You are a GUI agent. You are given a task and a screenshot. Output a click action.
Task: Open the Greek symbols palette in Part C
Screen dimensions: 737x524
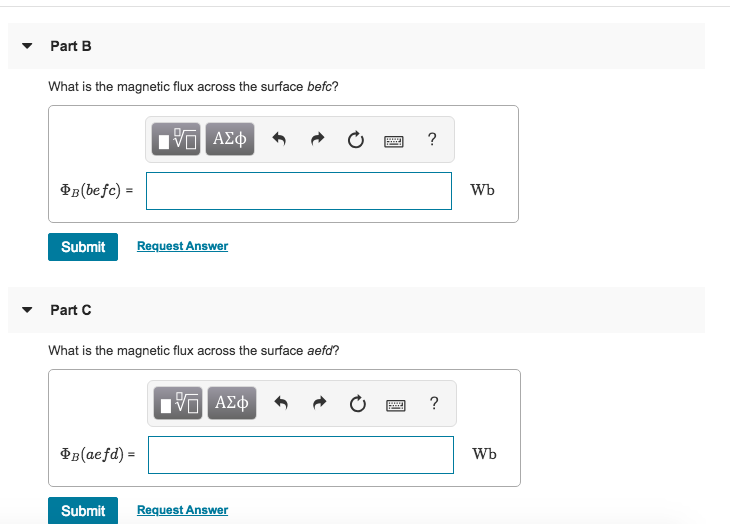point(232,403)
